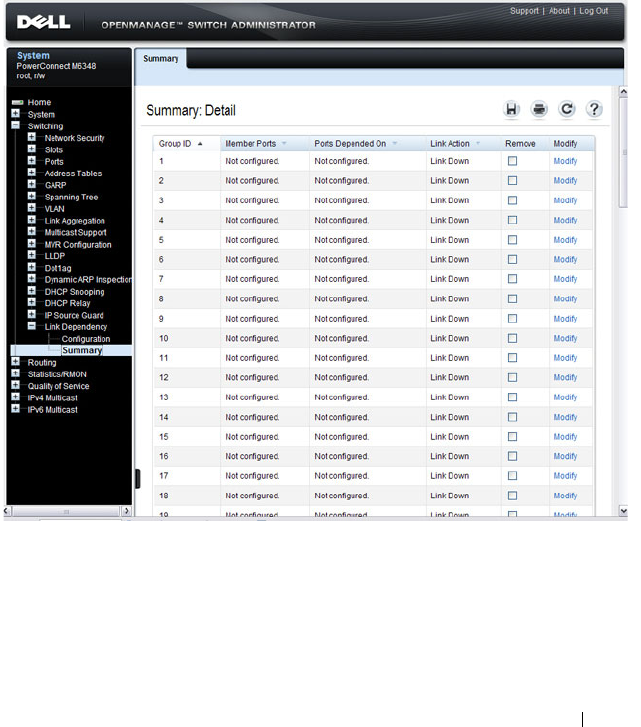
Task: Click Modify link for group 5
Action: pos(565,240)
